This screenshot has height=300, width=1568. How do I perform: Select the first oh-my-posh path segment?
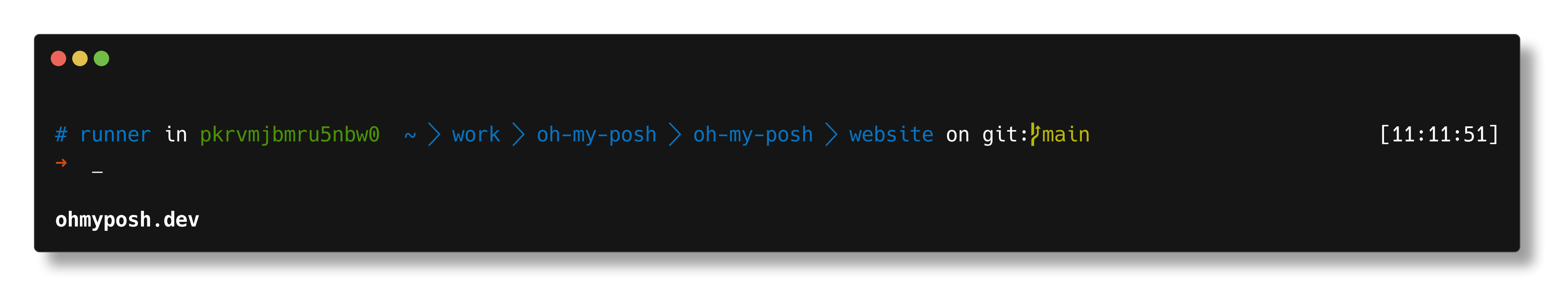click(597, 135)
